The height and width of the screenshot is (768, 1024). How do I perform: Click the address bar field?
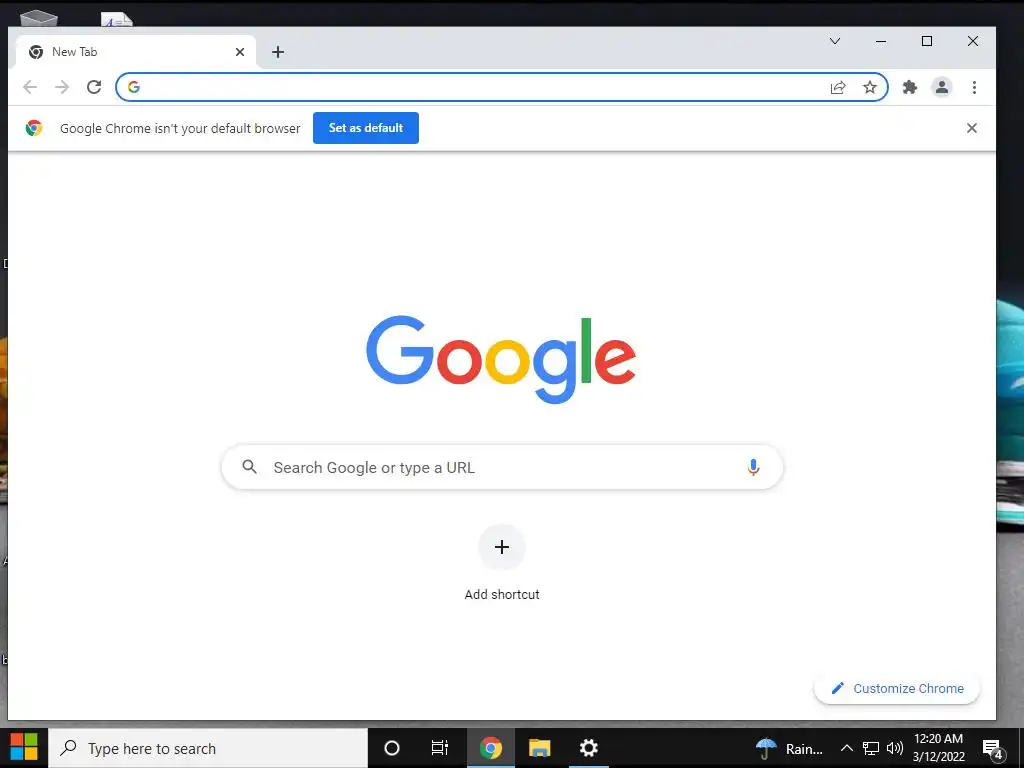tap(483, 87)
